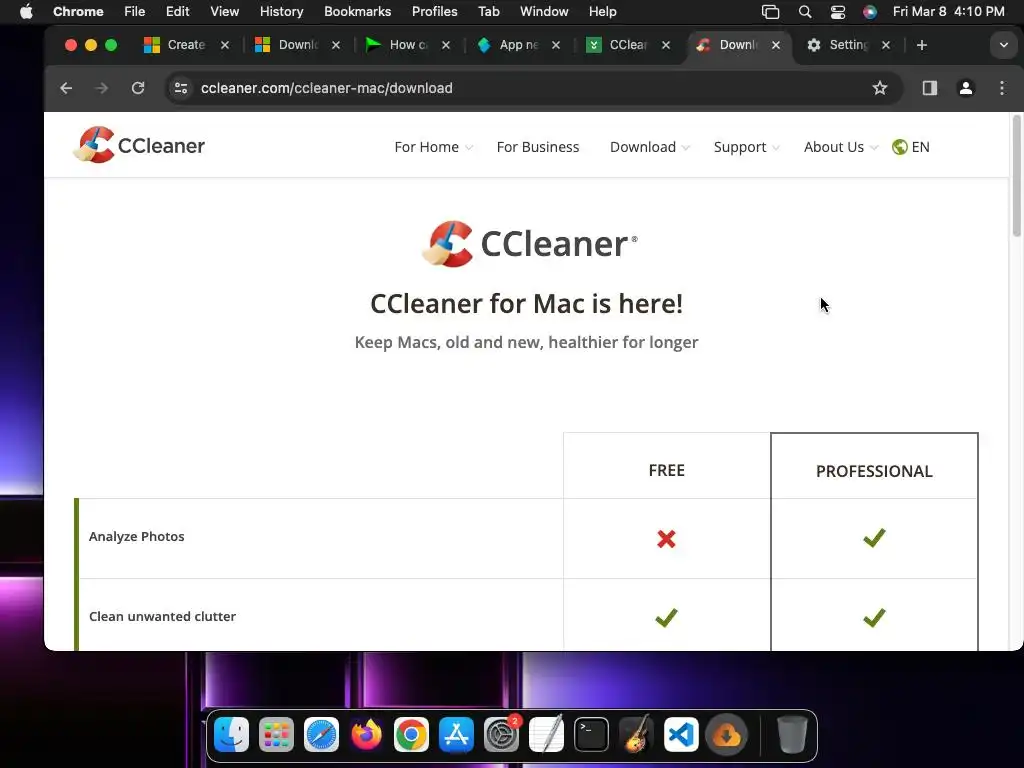Open Chrome Edit menu
This screenshot has height=768, width=1024.
[178, 12]
